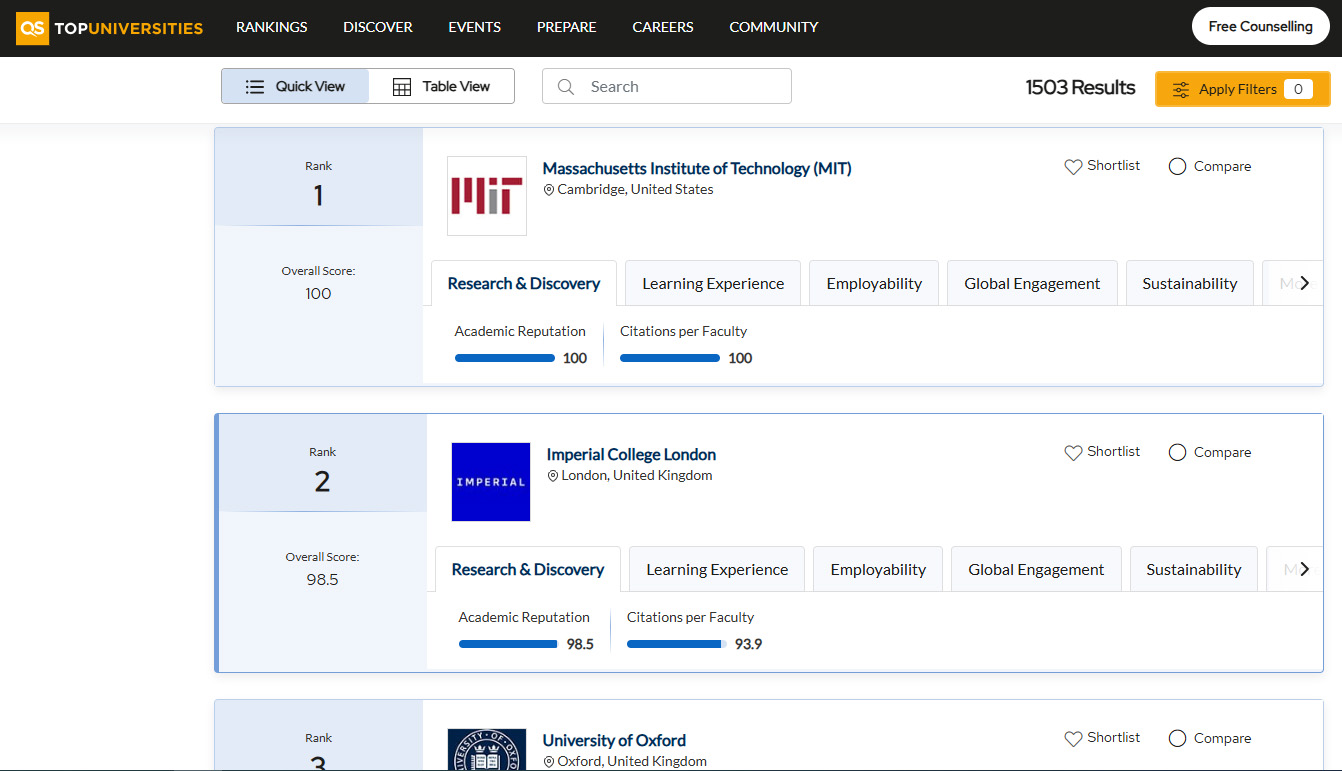Switch to Quick View
This screenshot has height=771, width=1342.
coord(295,86)
